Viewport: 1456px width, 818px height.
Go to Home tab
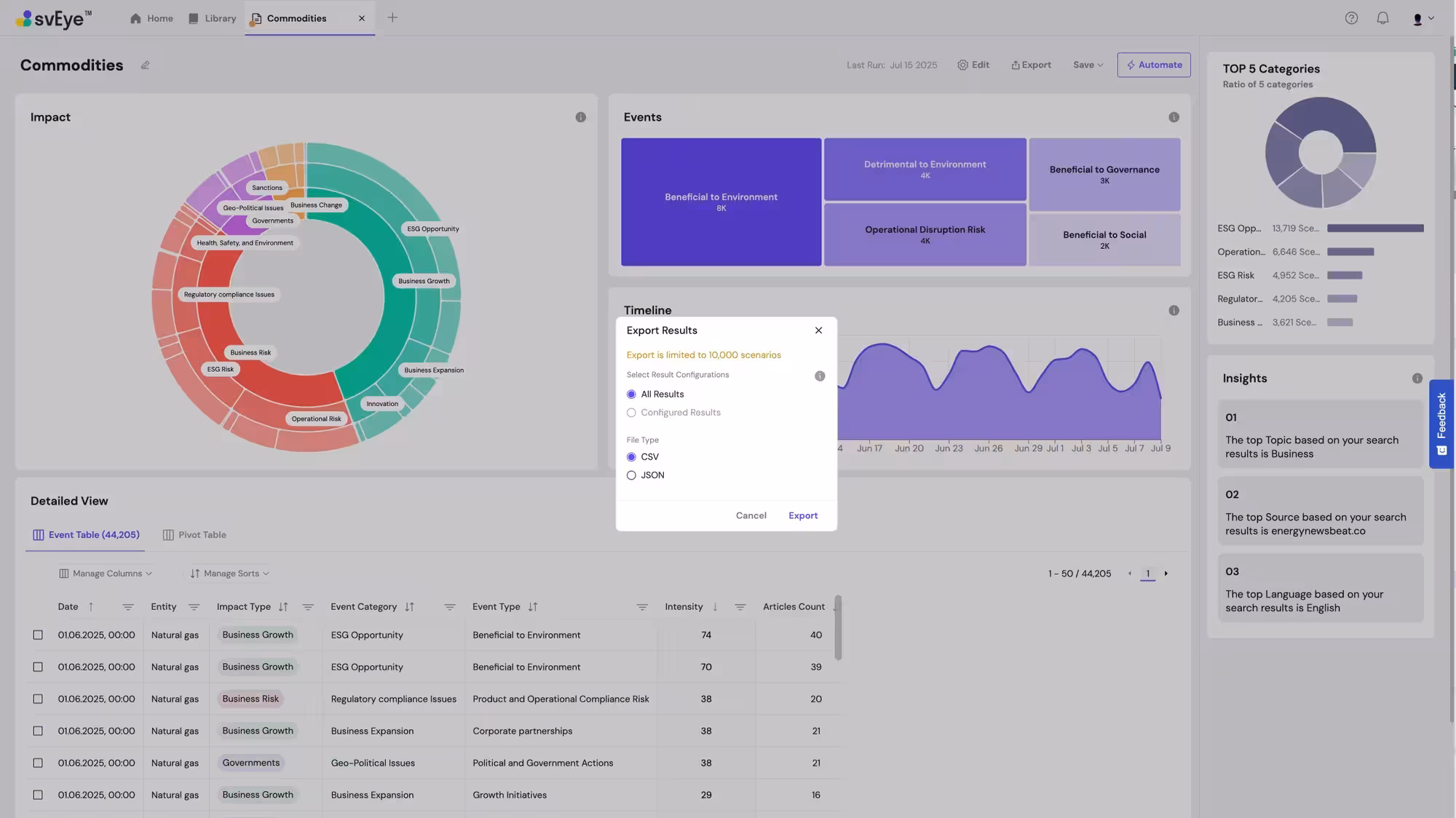[151, 18]
